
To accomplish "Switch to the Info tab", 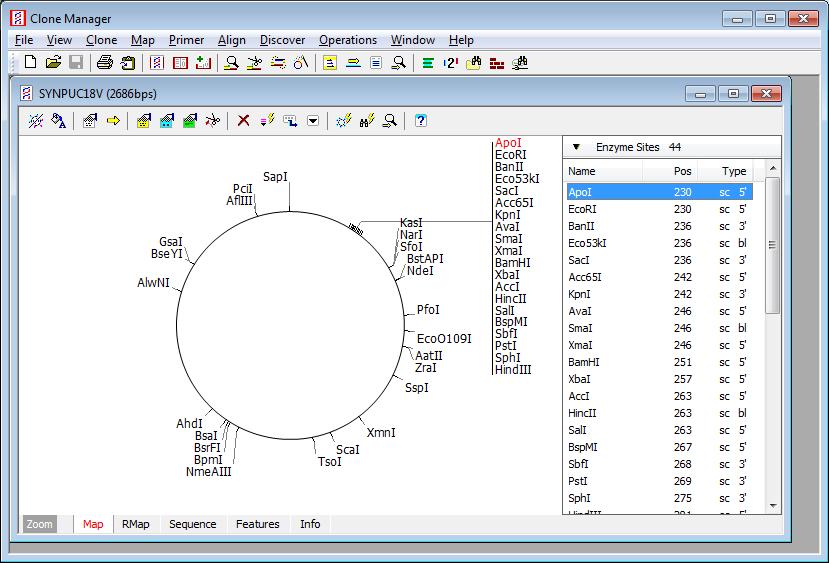I will (x=310, y=524).
